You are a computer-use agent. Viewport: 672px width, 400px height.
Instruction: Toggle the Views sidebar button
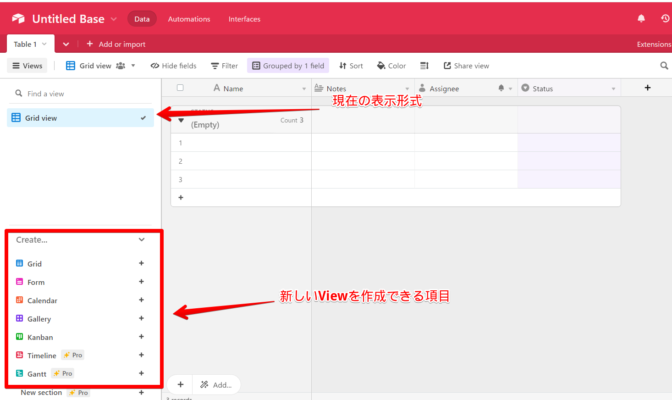pos(27,66)
